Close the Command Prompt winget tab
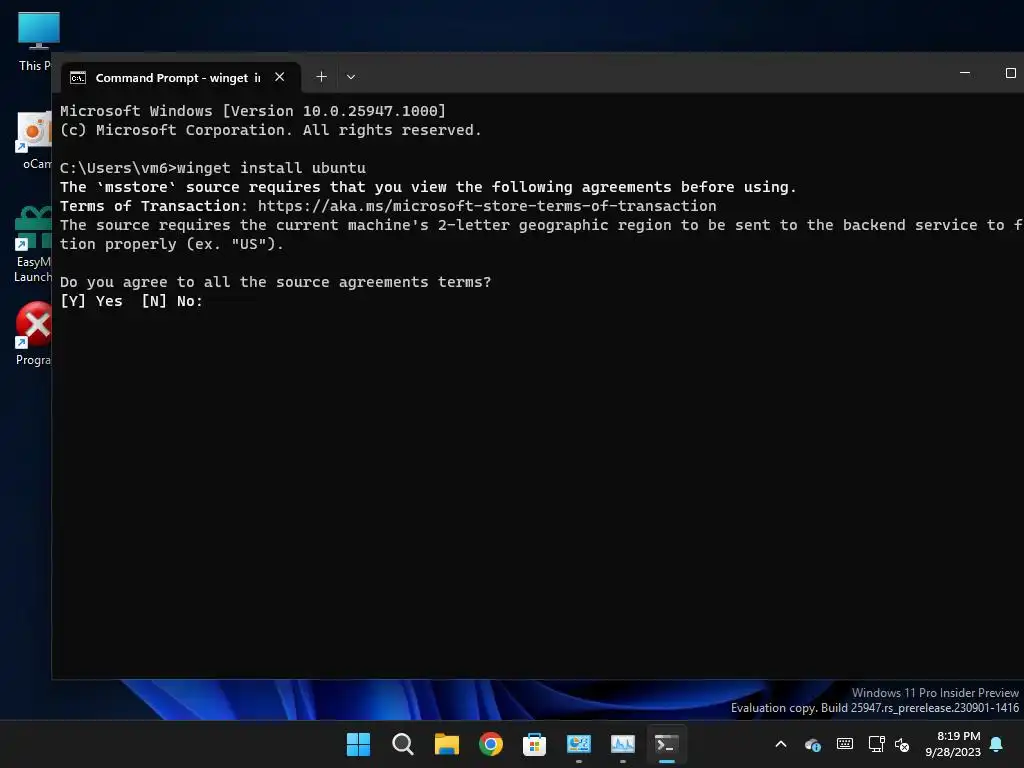 click(280, 77)
